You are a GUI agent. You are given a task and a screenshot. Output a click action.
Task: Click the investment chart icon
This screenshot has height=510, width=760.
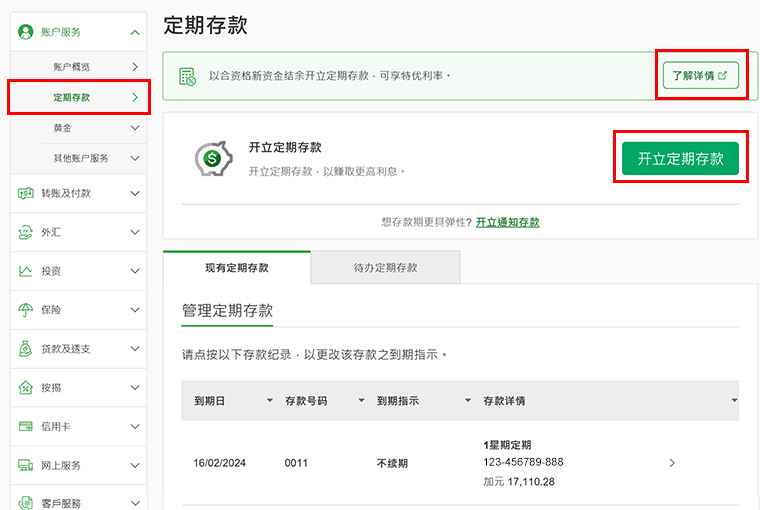click(x=25, y=271)
